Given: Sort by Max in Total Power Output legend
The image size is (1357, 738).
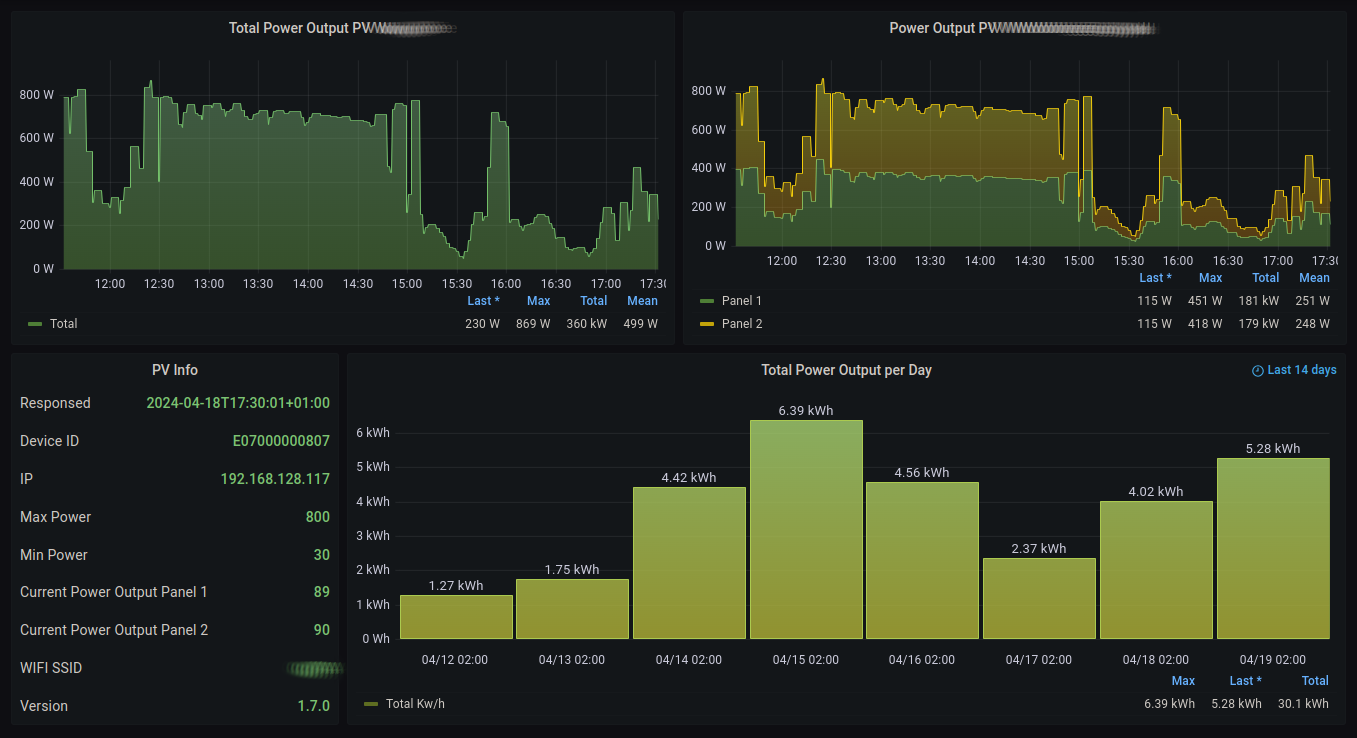Looking at the screenshot, I should coord(538,301).
